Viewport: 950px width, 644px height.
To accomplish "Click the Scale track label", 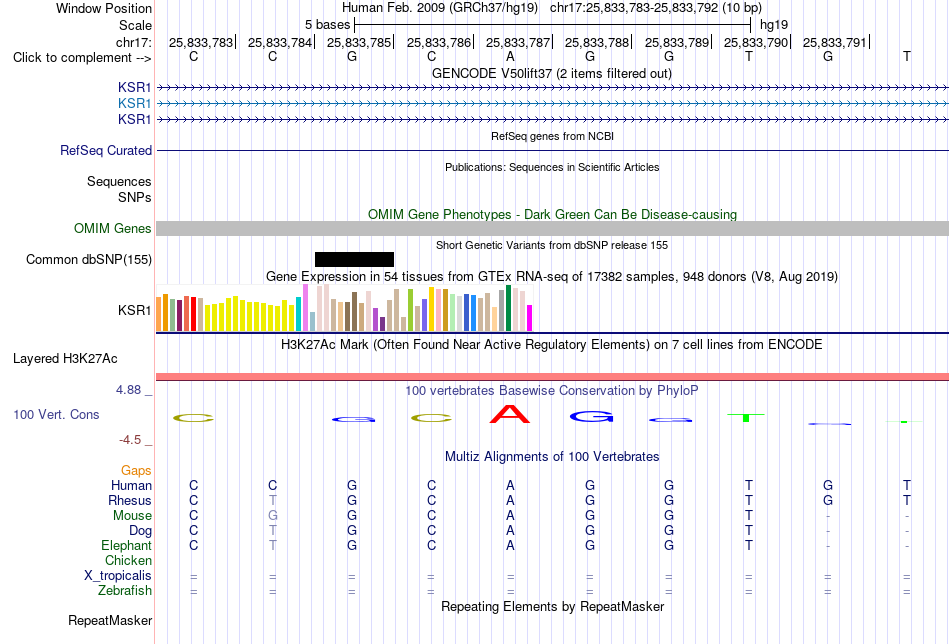I will [x=136, y=25].
